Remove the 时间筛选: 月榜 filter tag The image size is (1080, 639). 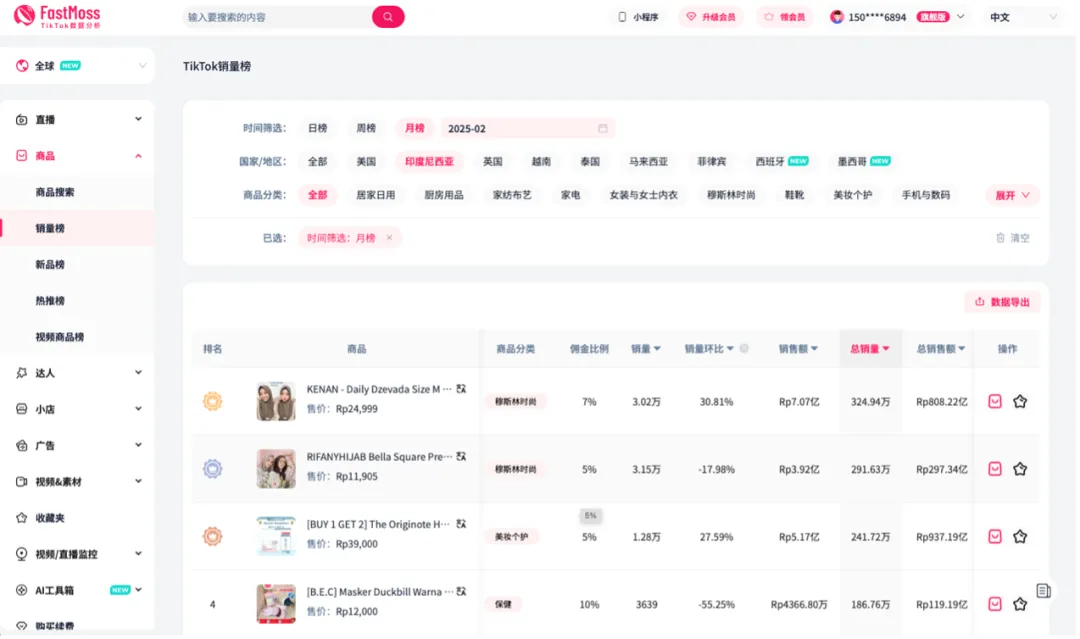[390, 238]
